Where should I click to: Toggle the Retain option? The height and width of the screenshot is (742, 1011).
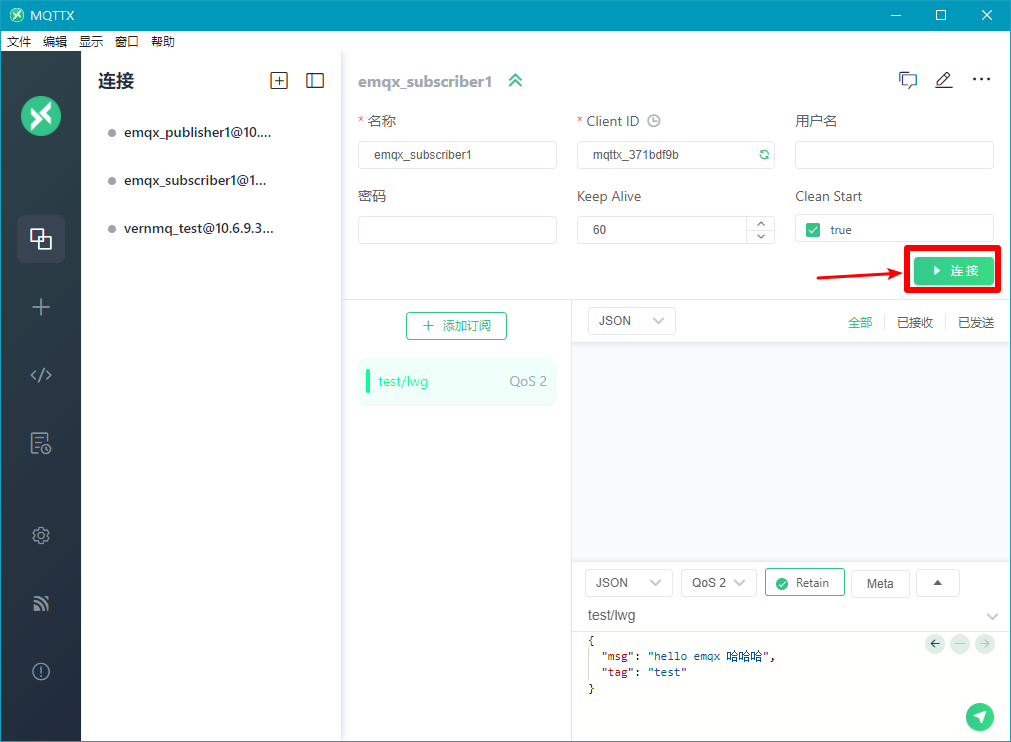coord(805,583)
